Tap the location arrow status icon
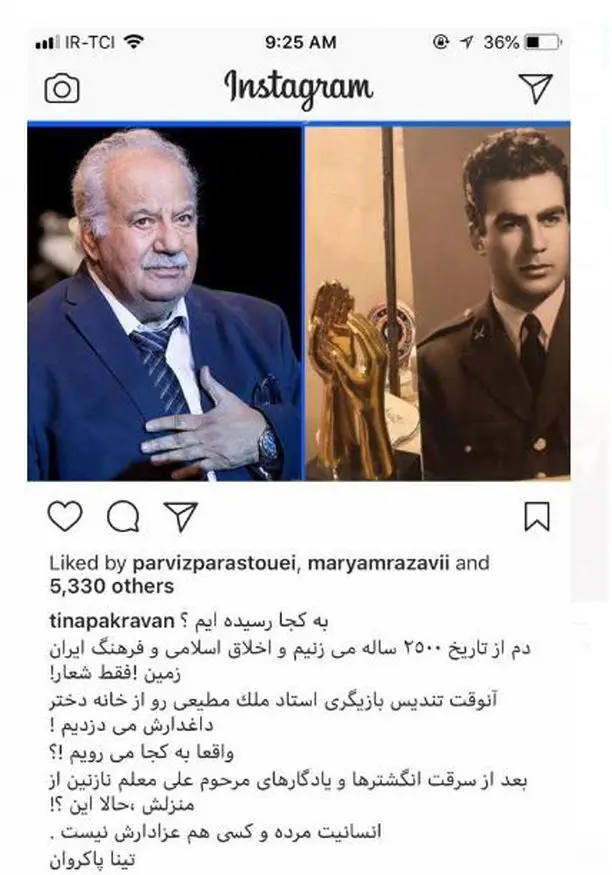The image size is (612, 875). click(467, 42)
